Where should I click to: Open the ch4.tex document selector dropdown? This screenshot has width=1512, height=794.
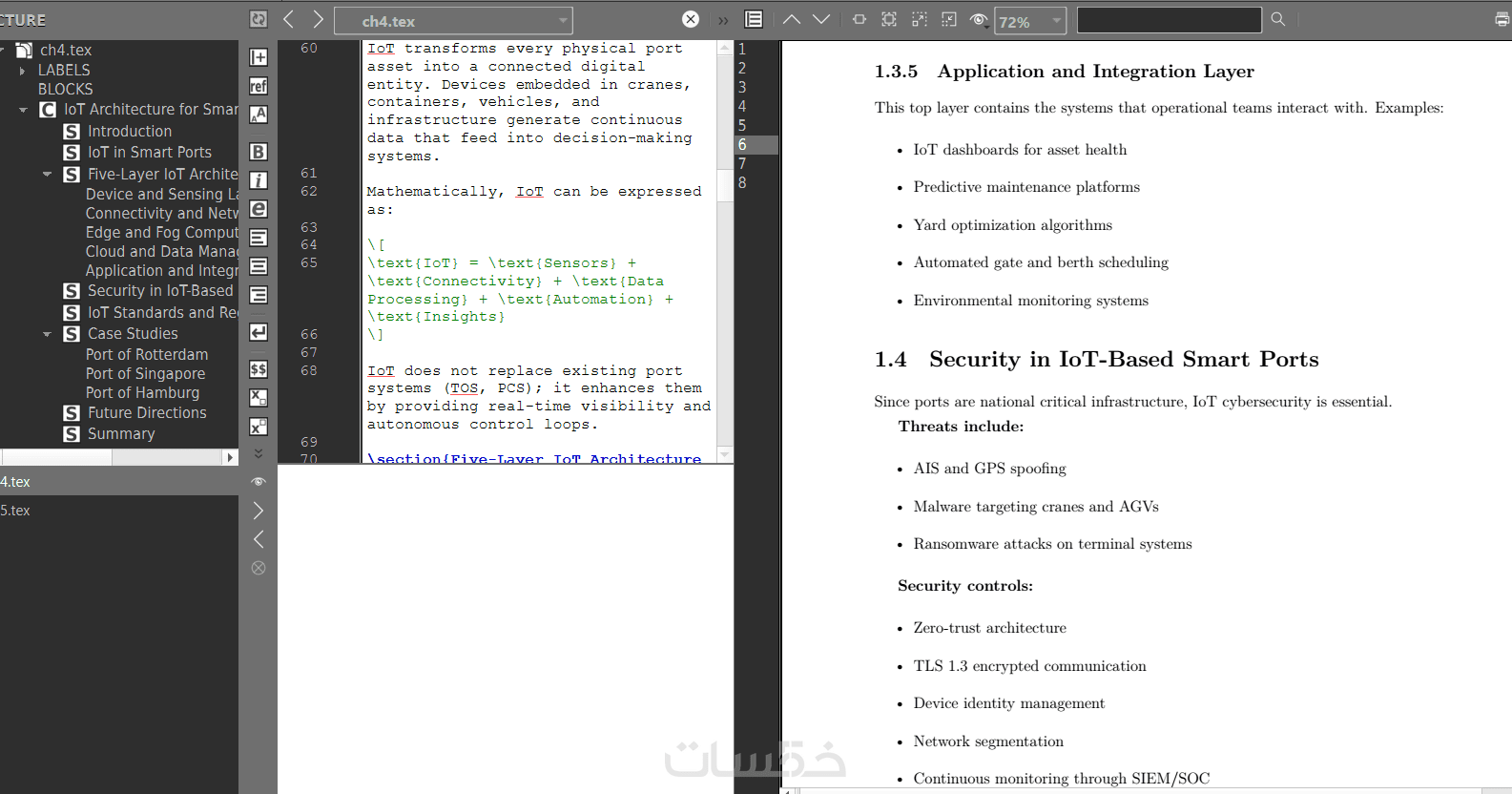point(453,20)
